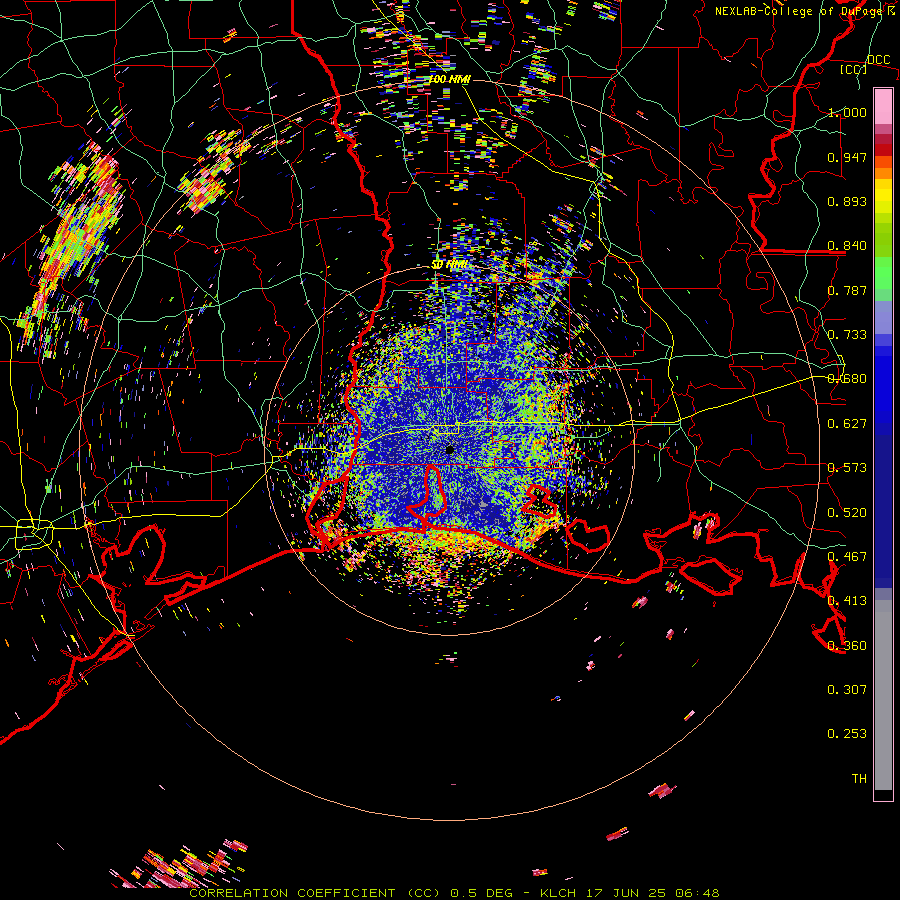Click the 50 NMI range ring label
Image resolution: width=900 pixels, height=900 pixels.
click(x=449, y=265)
